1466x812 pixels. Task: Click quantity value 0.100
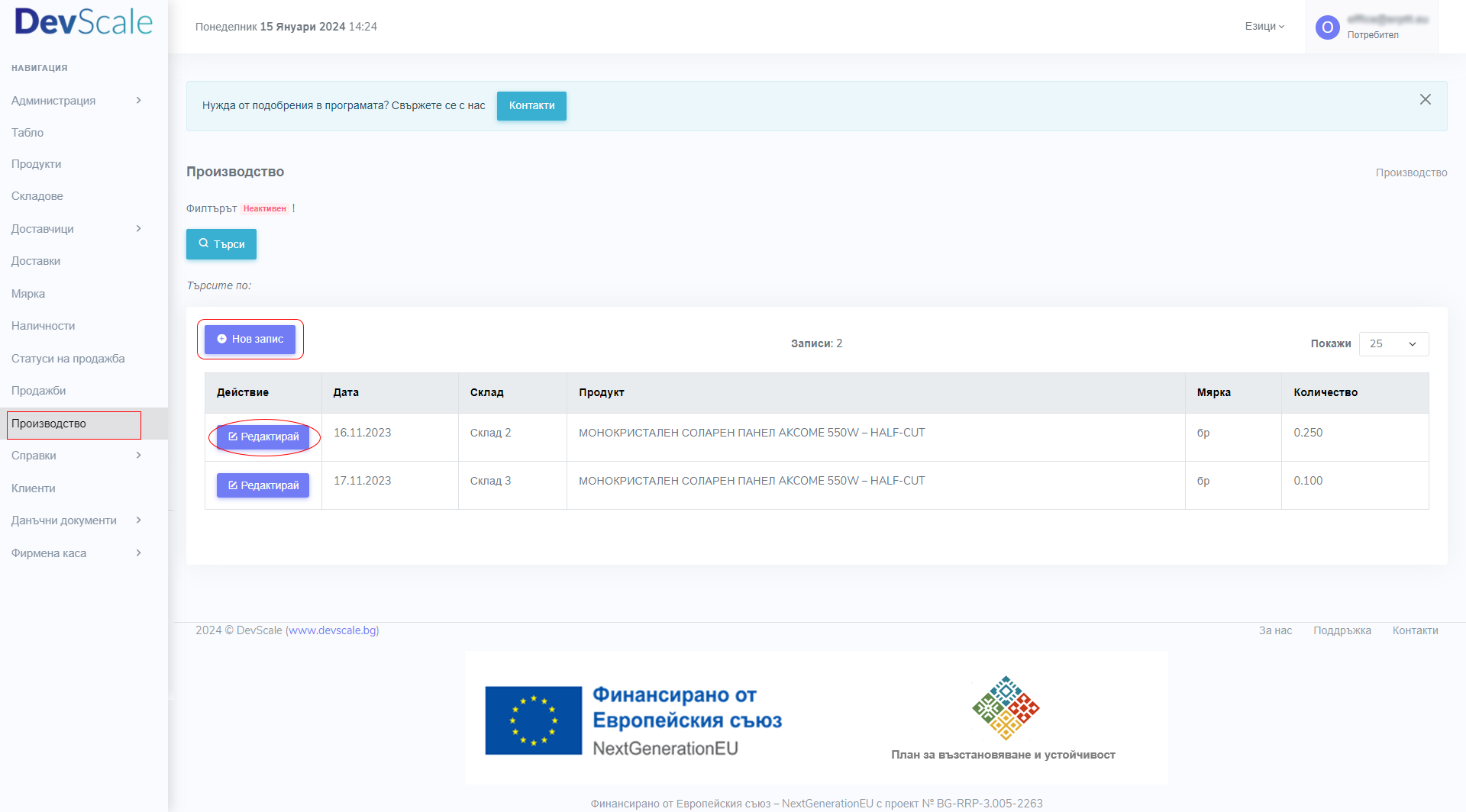click(x=1308, y=481)
